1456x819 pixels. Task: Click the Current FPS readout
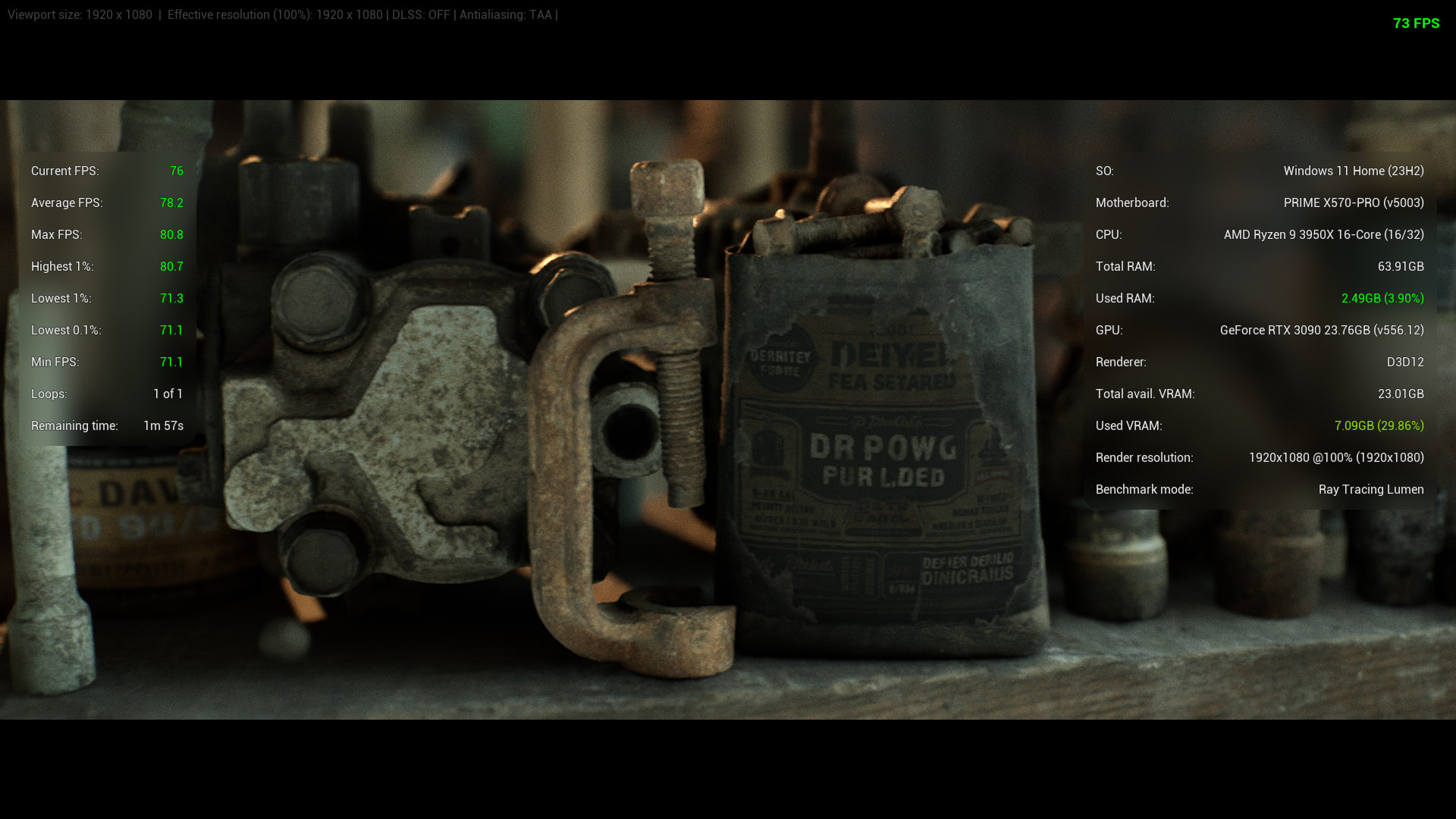pyautogui.click(x=106, y=171)
